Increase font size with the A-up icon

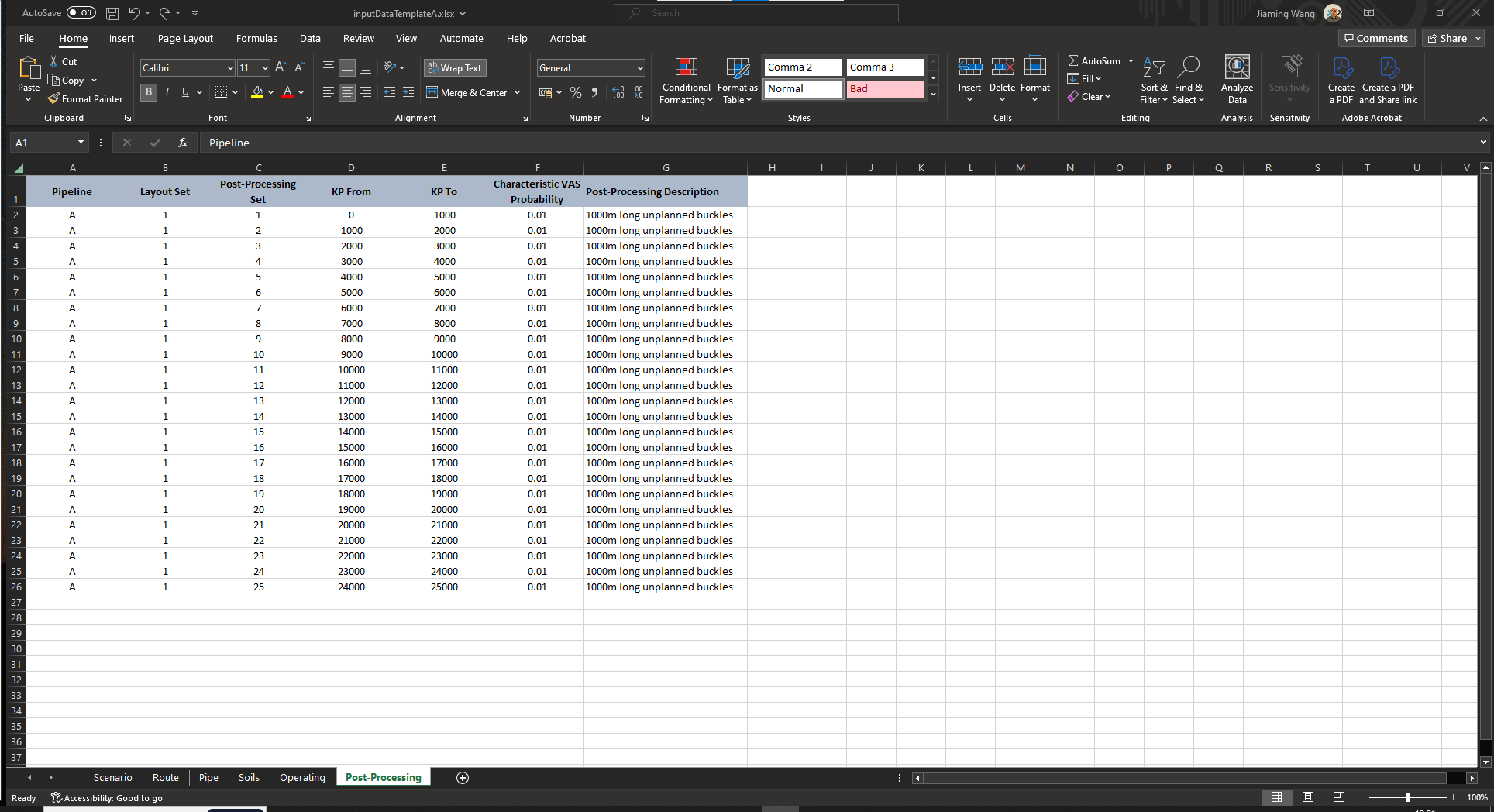tap(281, 68)
